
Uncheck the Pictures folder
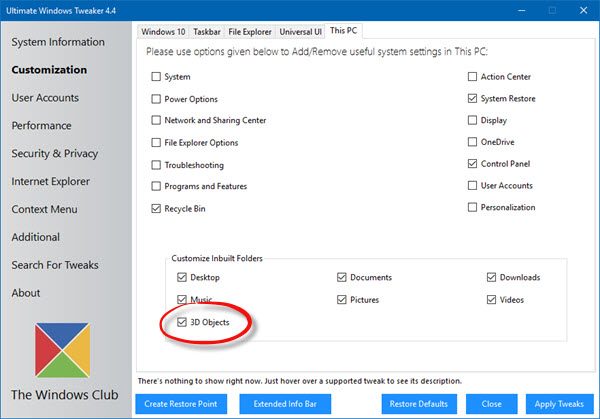341,300
